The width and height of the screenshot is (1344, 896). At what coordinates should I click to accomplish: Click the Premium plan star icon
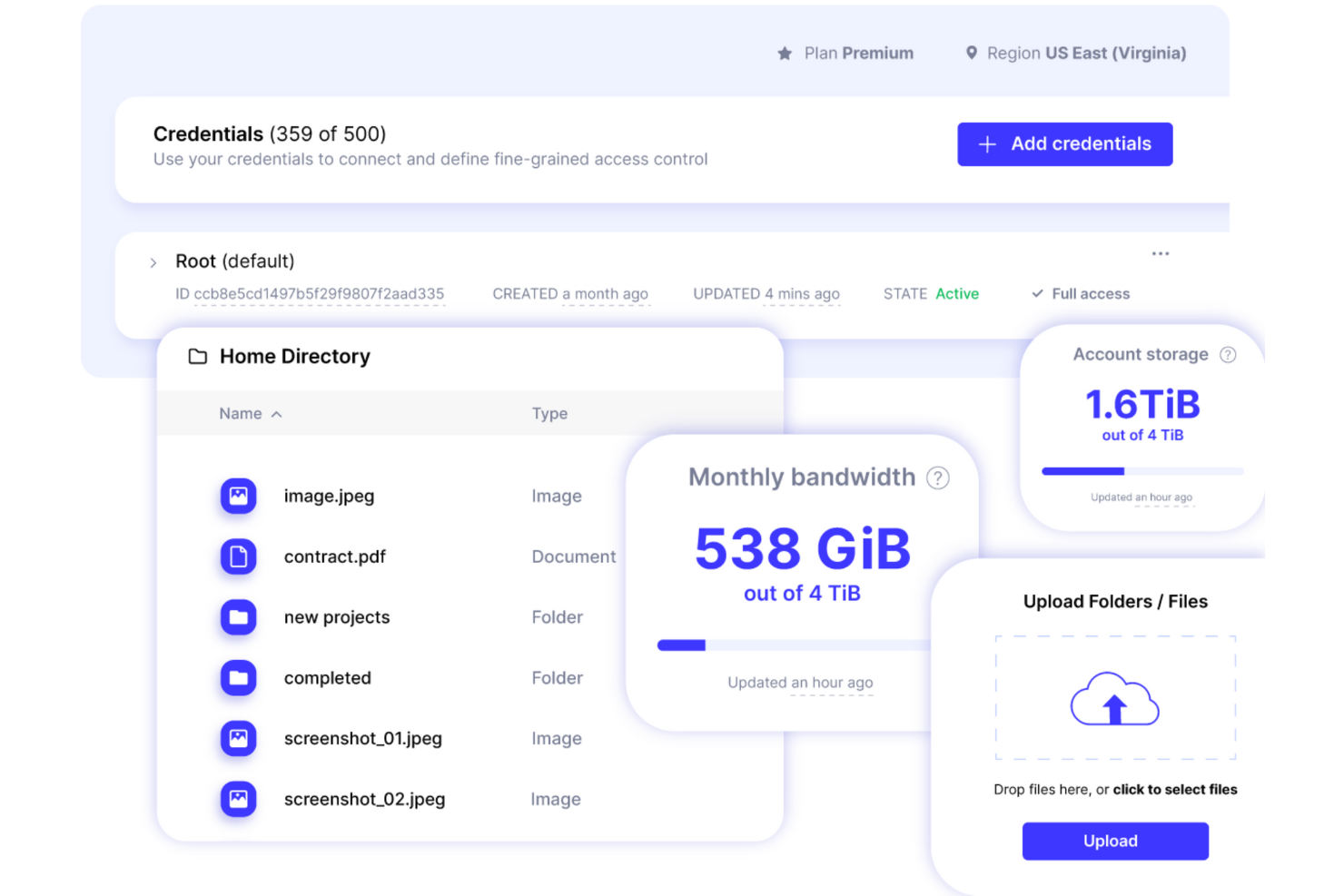tap(785, 53)
